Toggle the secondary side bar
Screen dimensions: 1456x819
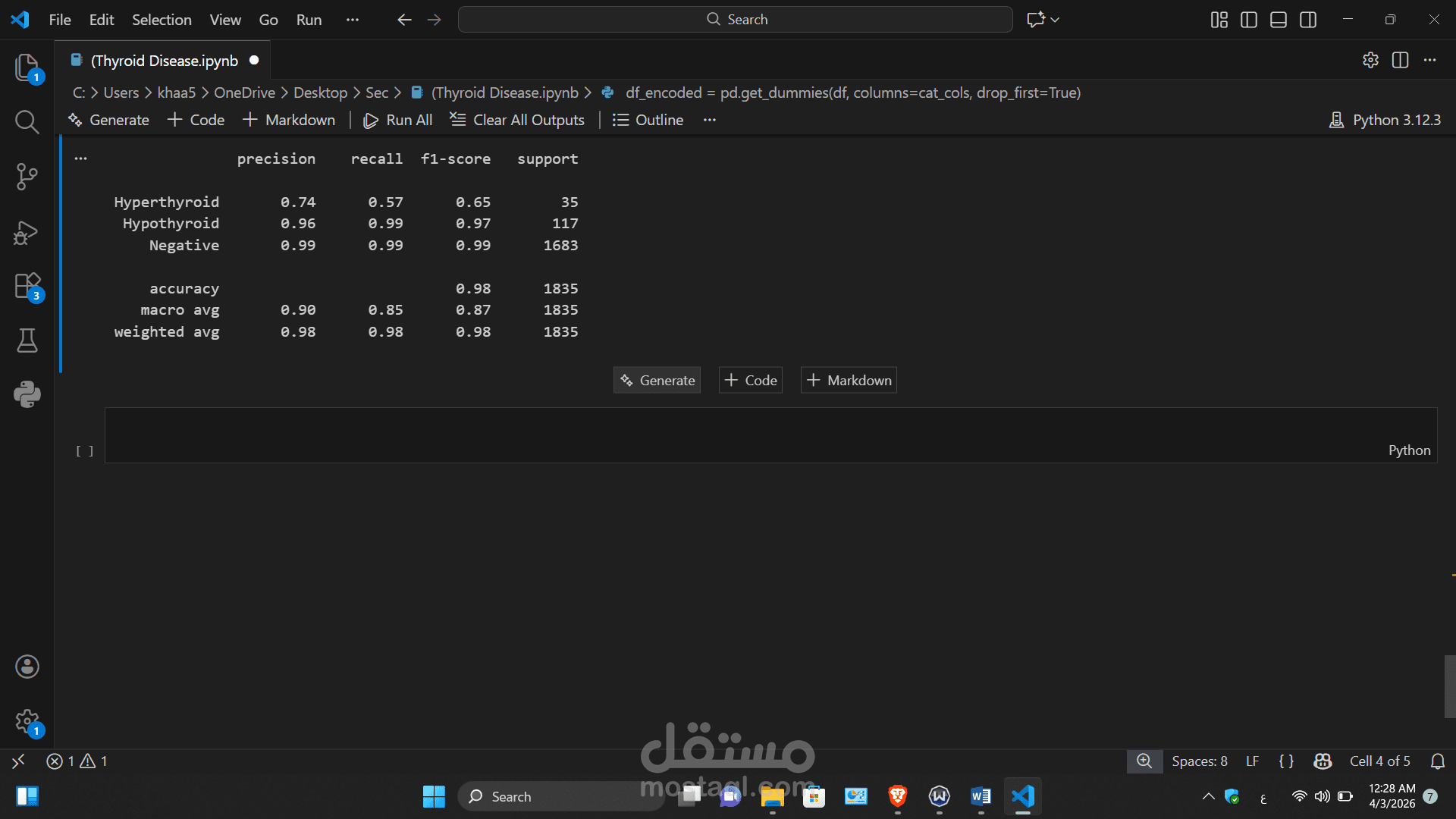1307,20
